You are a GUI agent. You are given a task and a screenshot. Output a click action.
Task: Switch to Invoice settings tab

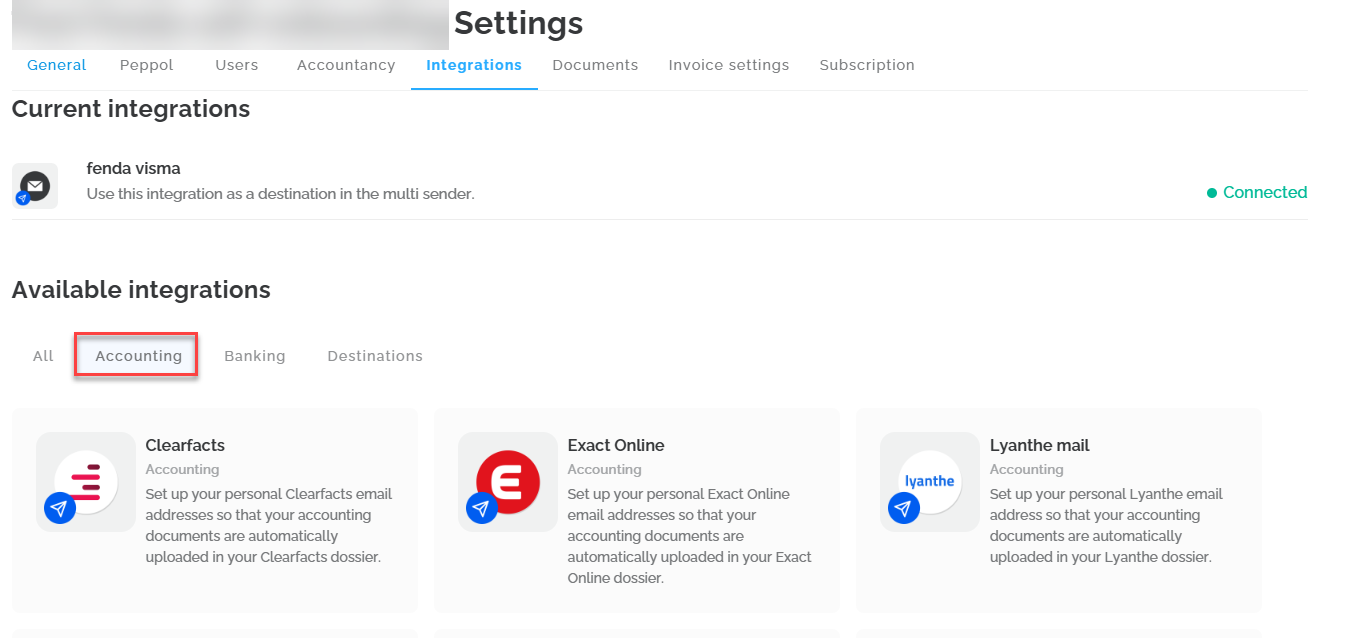(729, 65)
